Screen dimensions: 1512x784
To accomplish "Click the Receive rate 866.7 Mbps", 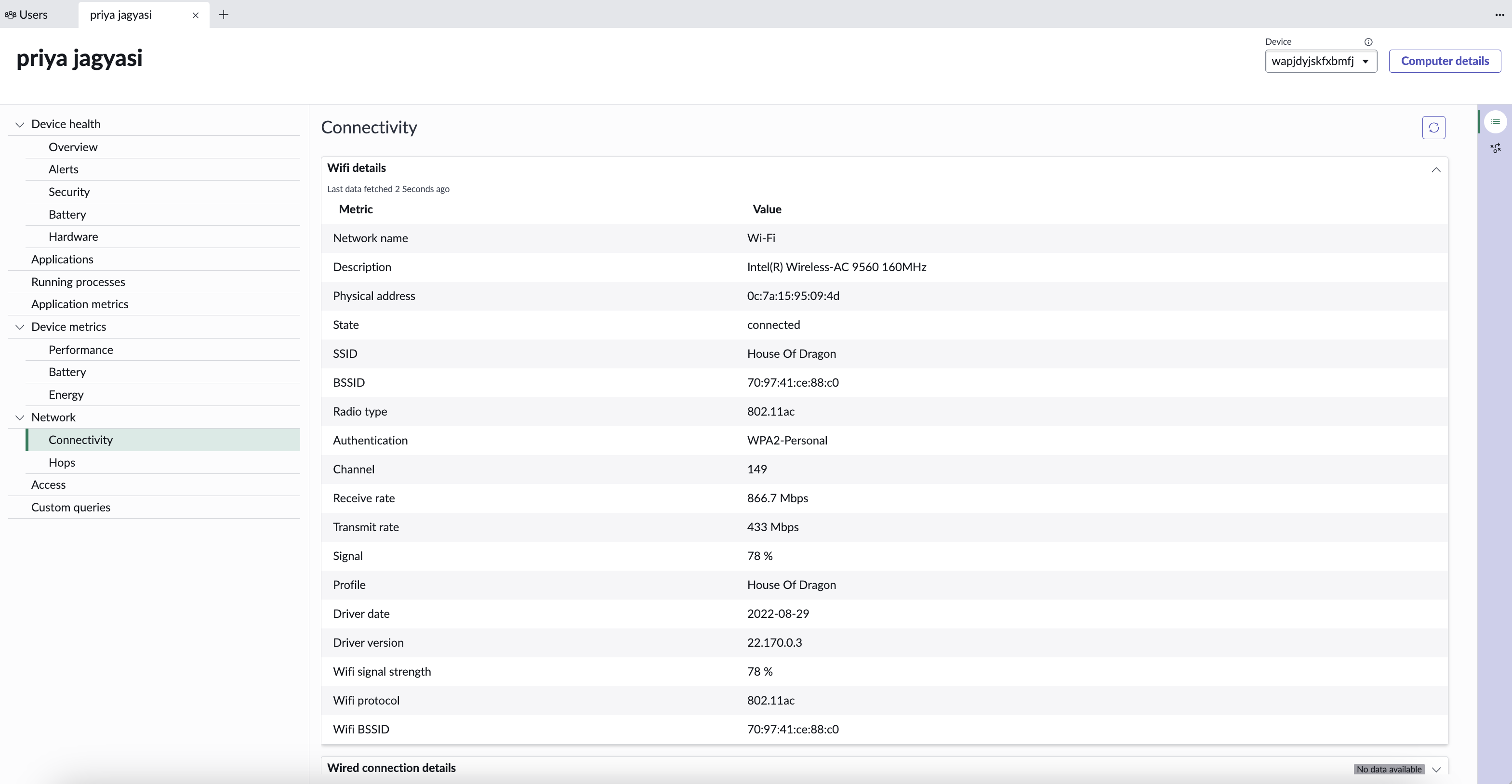I will [x=777, y=498].
